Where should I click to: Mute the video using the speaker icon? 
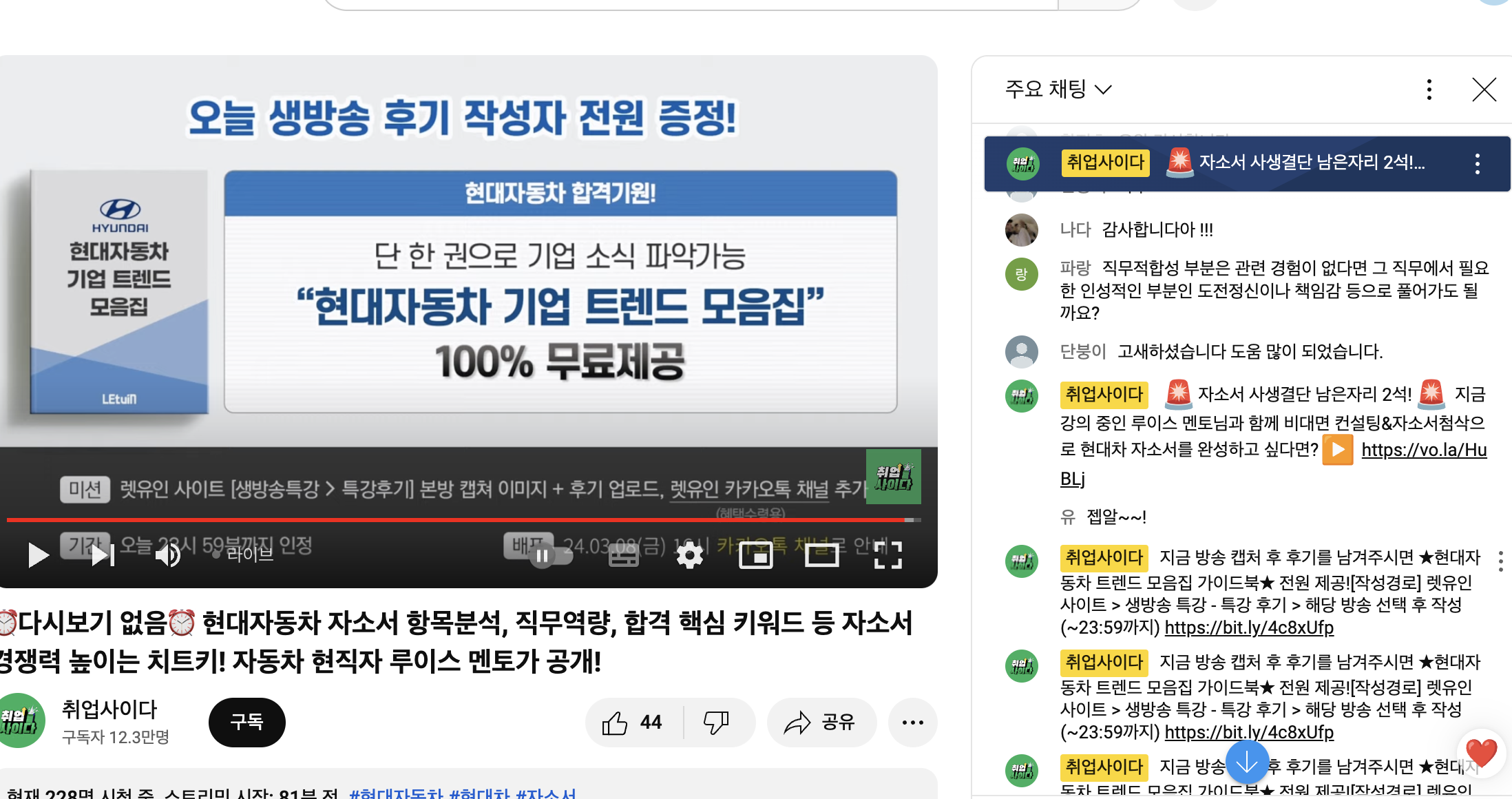168,555
